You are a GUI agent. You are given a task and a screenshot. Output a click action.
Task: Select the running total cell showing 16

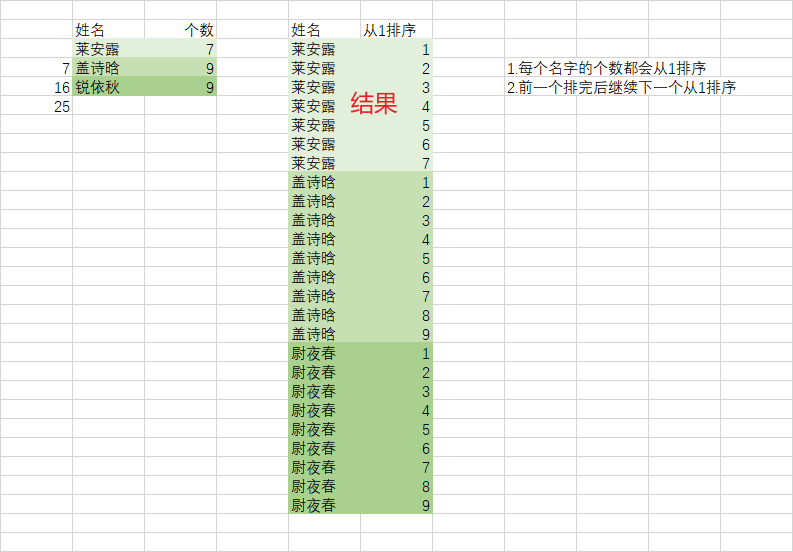pyautogui.click(x=36, y=87)
